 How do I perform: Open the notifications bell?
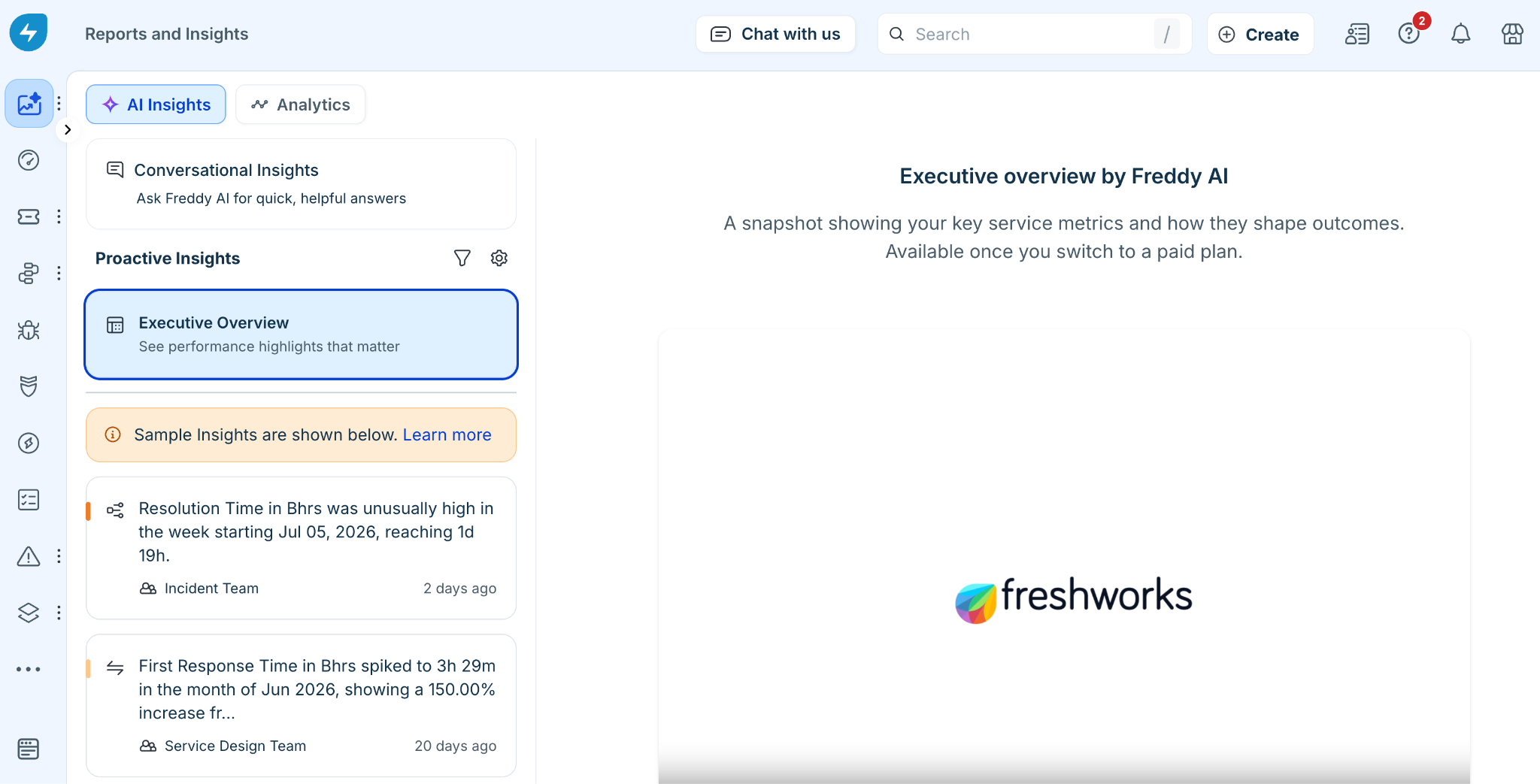pyautogui.click(x=1460, y=34)
